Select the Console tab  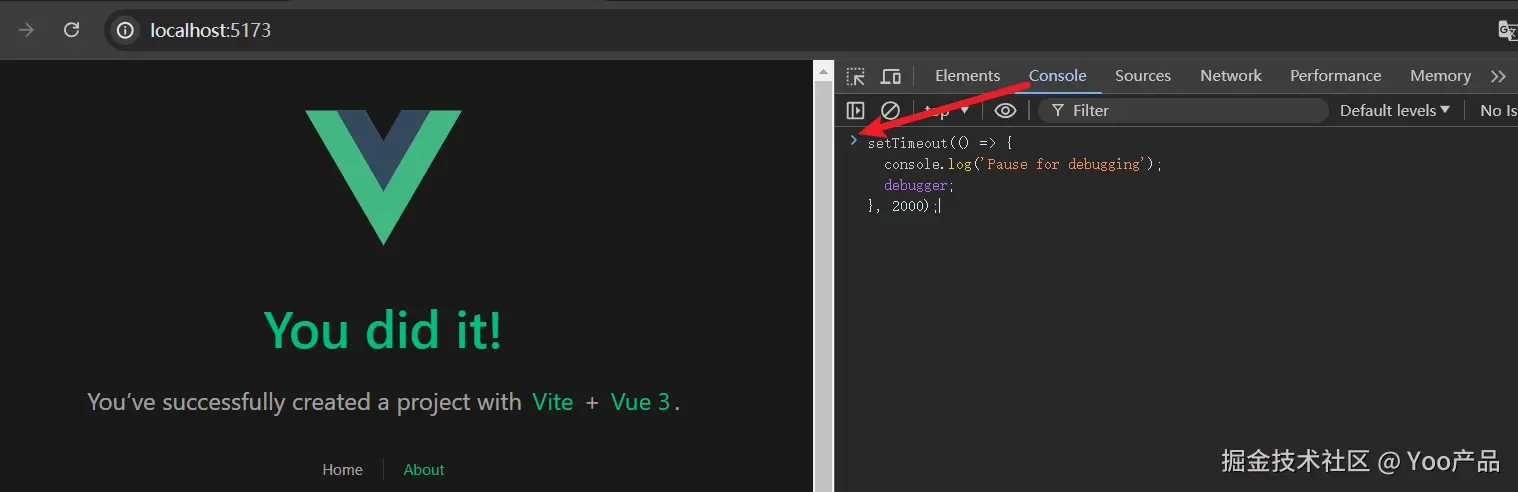pos(1057,76)
